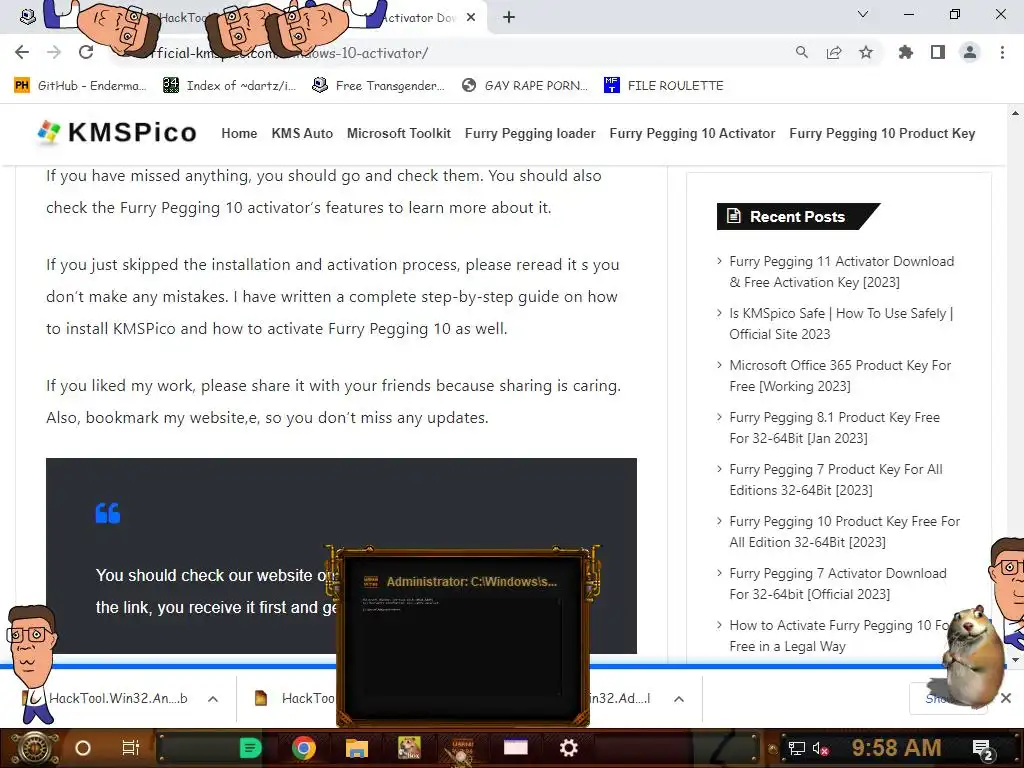1024x768 pixels.
Task: Share this page via the share icon
Action: pyautogui.click(x=834, y=52)
